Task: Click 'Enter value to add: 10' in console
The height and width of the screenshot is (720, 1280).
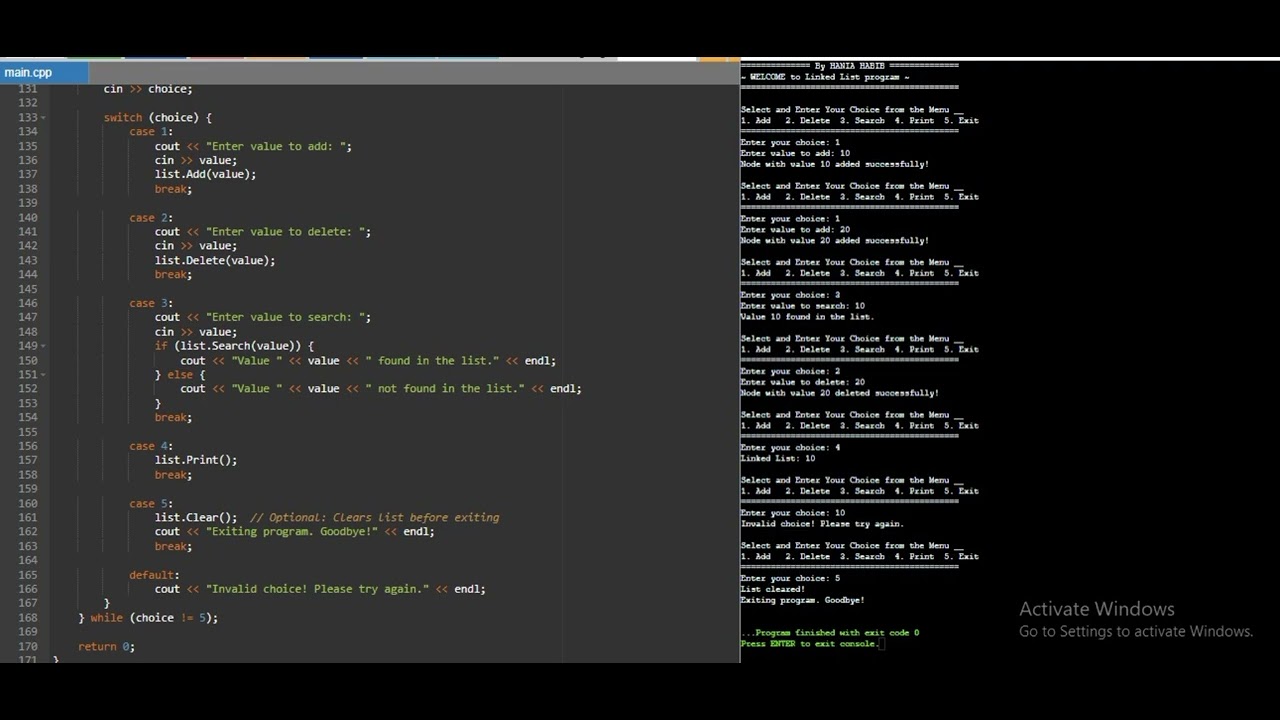Action: (x=795, y=153)
